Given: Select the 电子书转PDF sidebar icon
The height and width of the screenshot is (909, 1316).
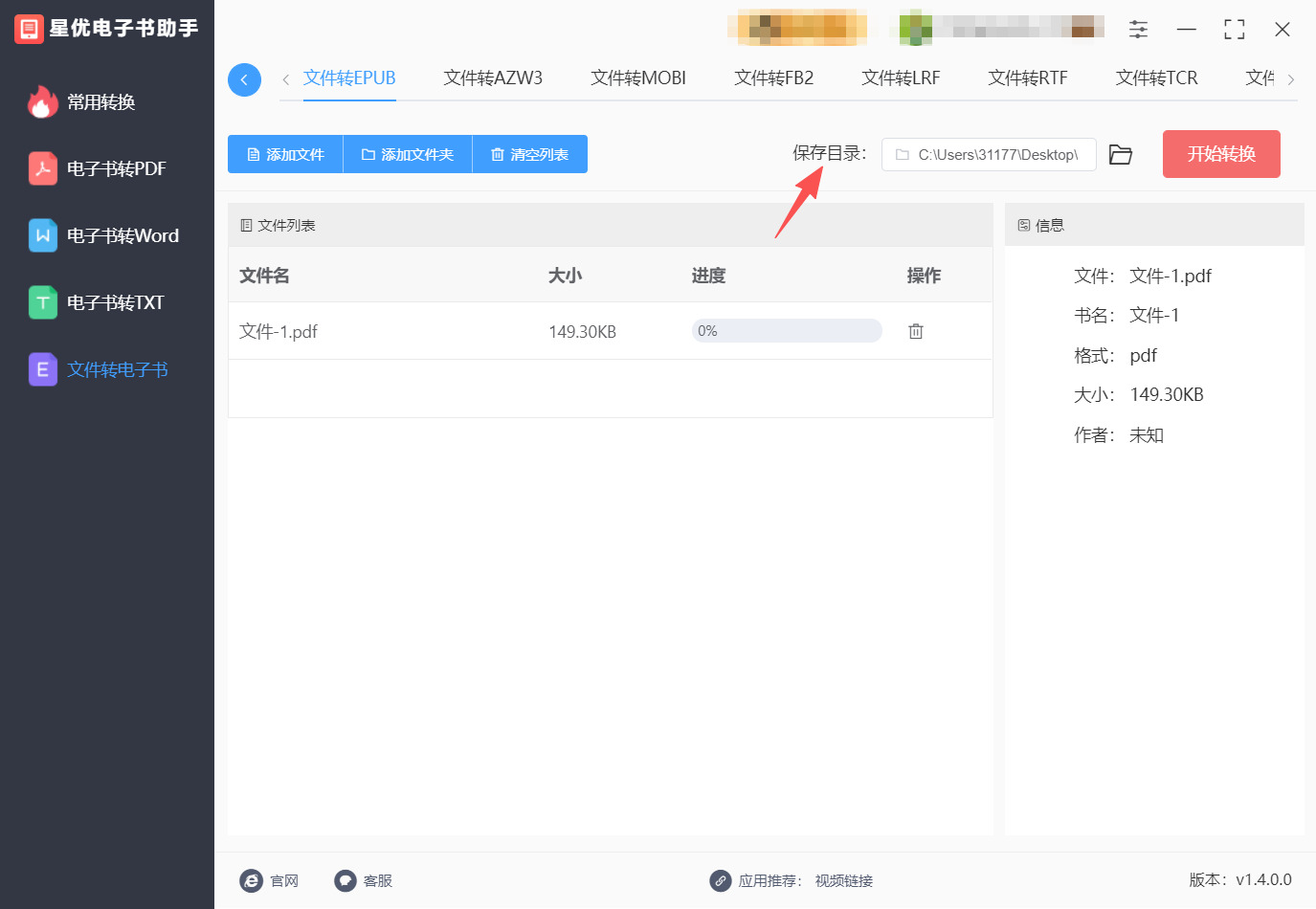Looking at the screenshot, I should pyautogui.click(x=43, y=168).
